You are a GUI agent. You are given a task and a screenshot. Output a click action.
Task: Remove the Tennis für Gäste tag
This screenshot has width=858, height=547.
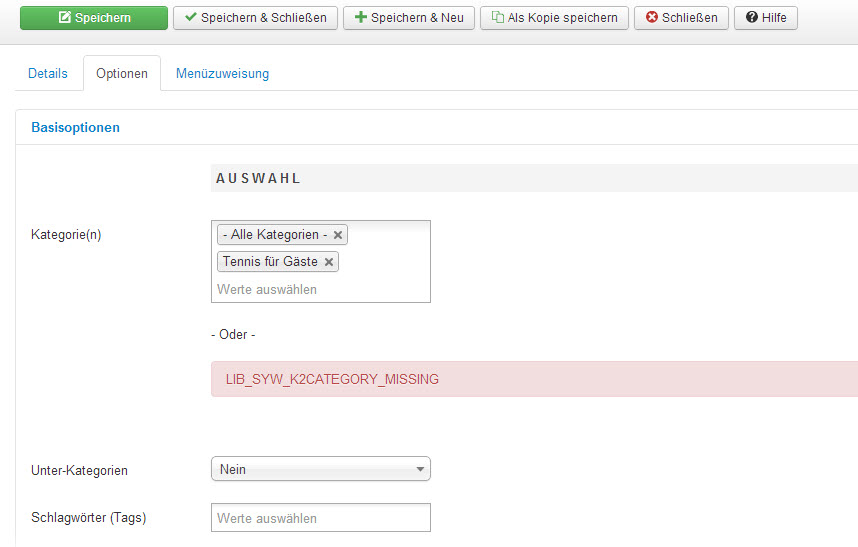tap(329, 262)
